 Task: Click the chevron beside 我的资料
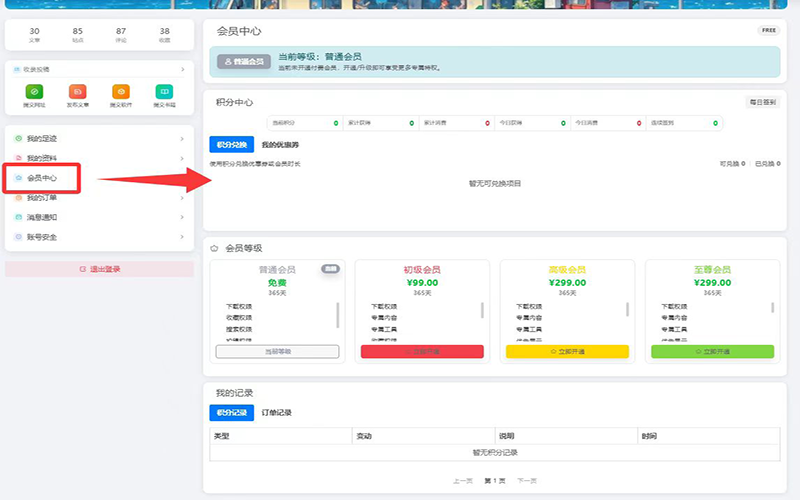click(x=181, y=158)
